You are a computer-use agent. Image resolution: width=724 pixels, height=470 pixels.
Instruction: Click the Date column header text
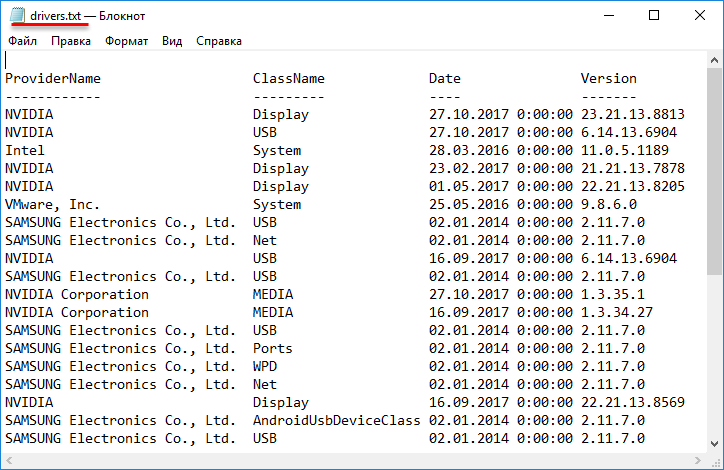[445, 78]
